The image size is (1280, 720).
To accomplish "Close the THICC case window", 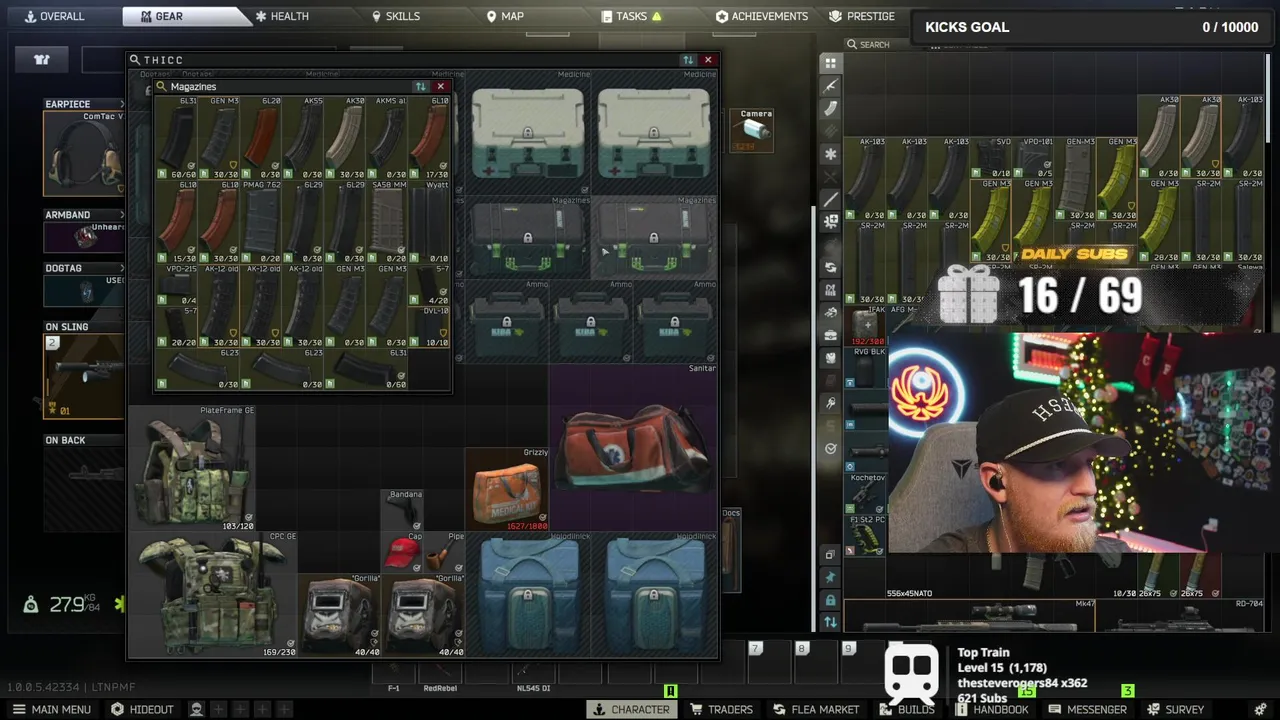I will point(708,60).
